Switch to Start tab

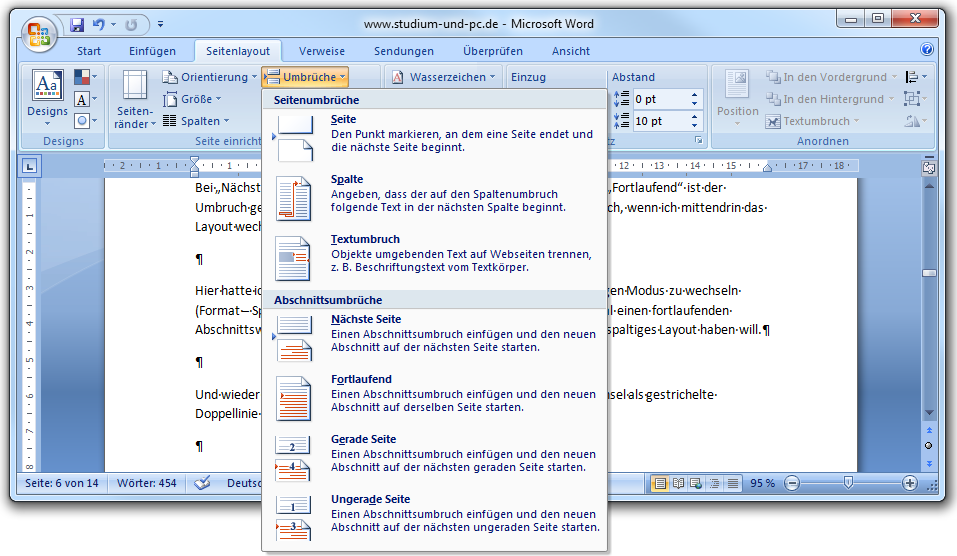pos(88,51)
